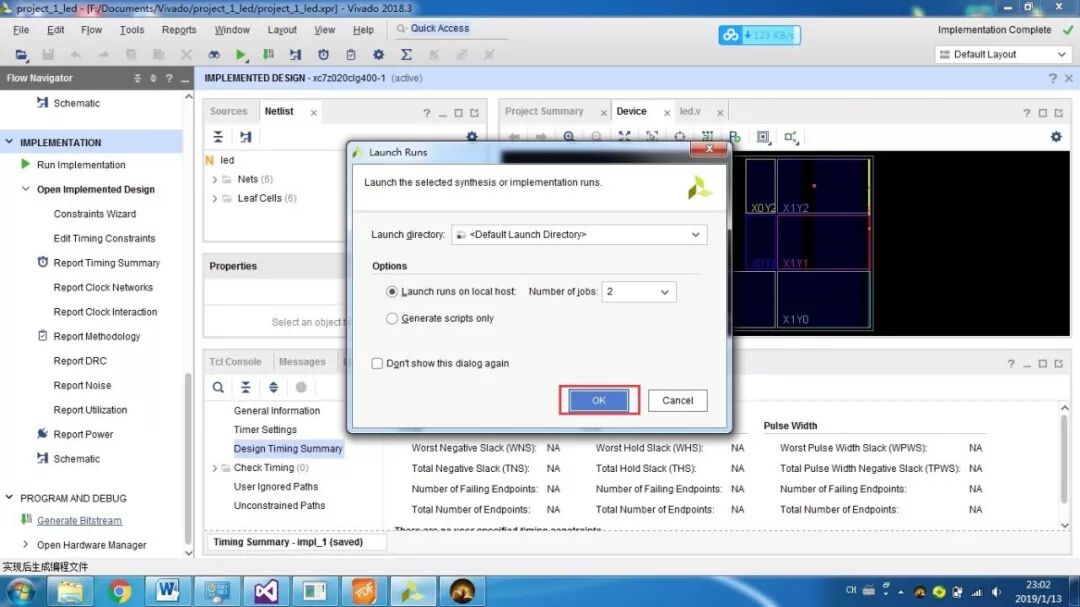Click Netlist panel schematic icon
This screenshot has width=1080, height=607.
click(x=245, y=136)
